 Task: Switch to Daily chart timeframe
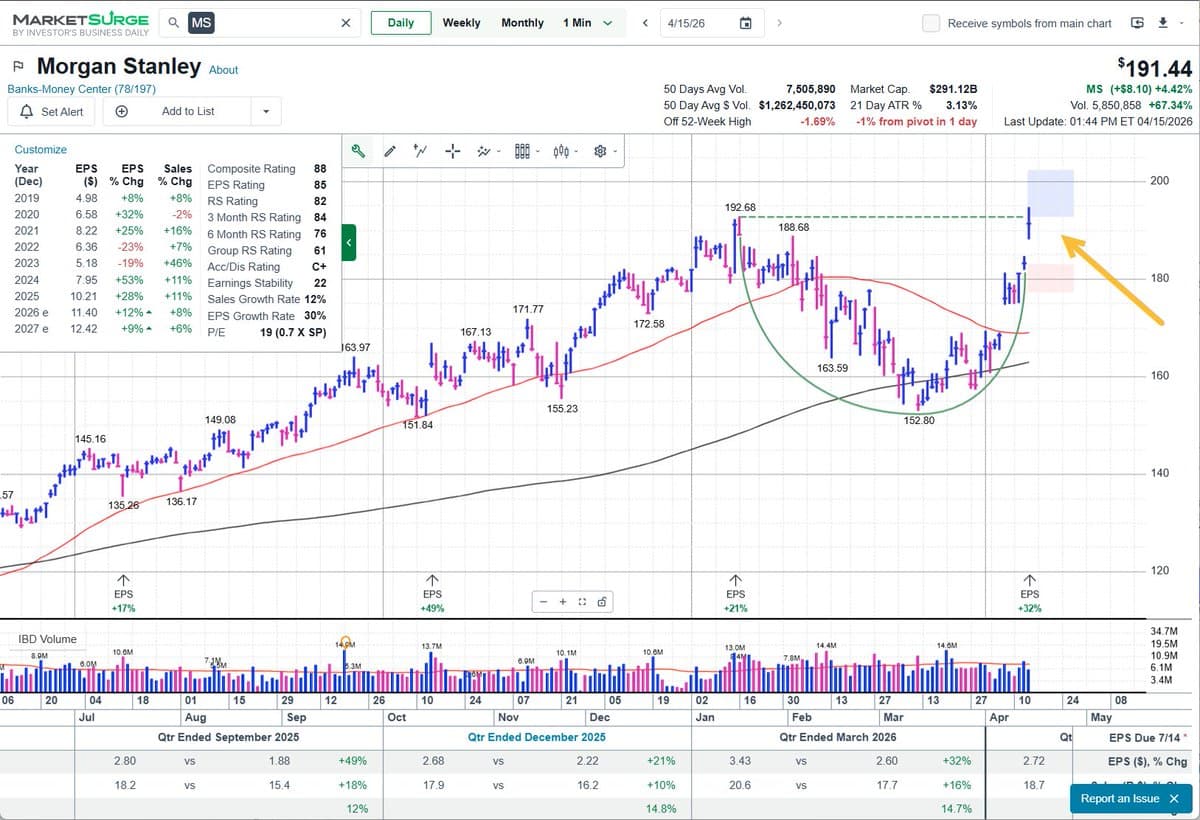(401, 23)
